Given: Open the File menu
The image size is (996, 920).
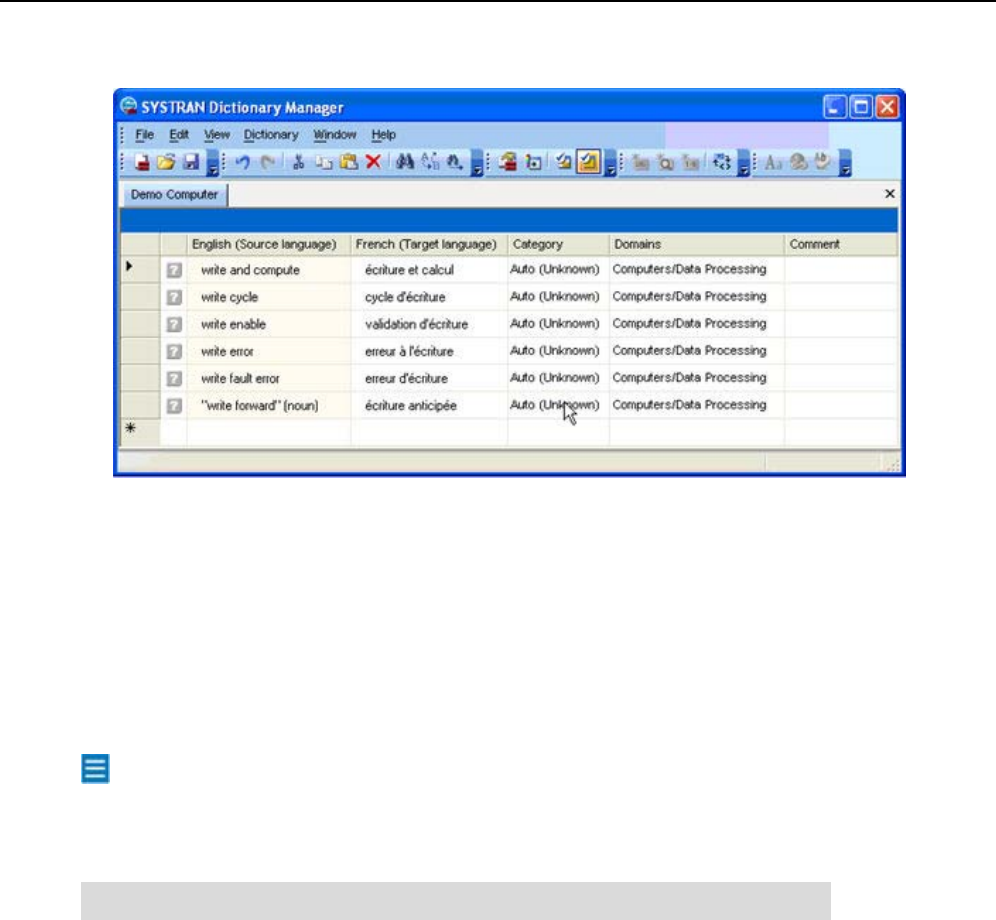Looking at the screenshot, I should tap(144, 135).
